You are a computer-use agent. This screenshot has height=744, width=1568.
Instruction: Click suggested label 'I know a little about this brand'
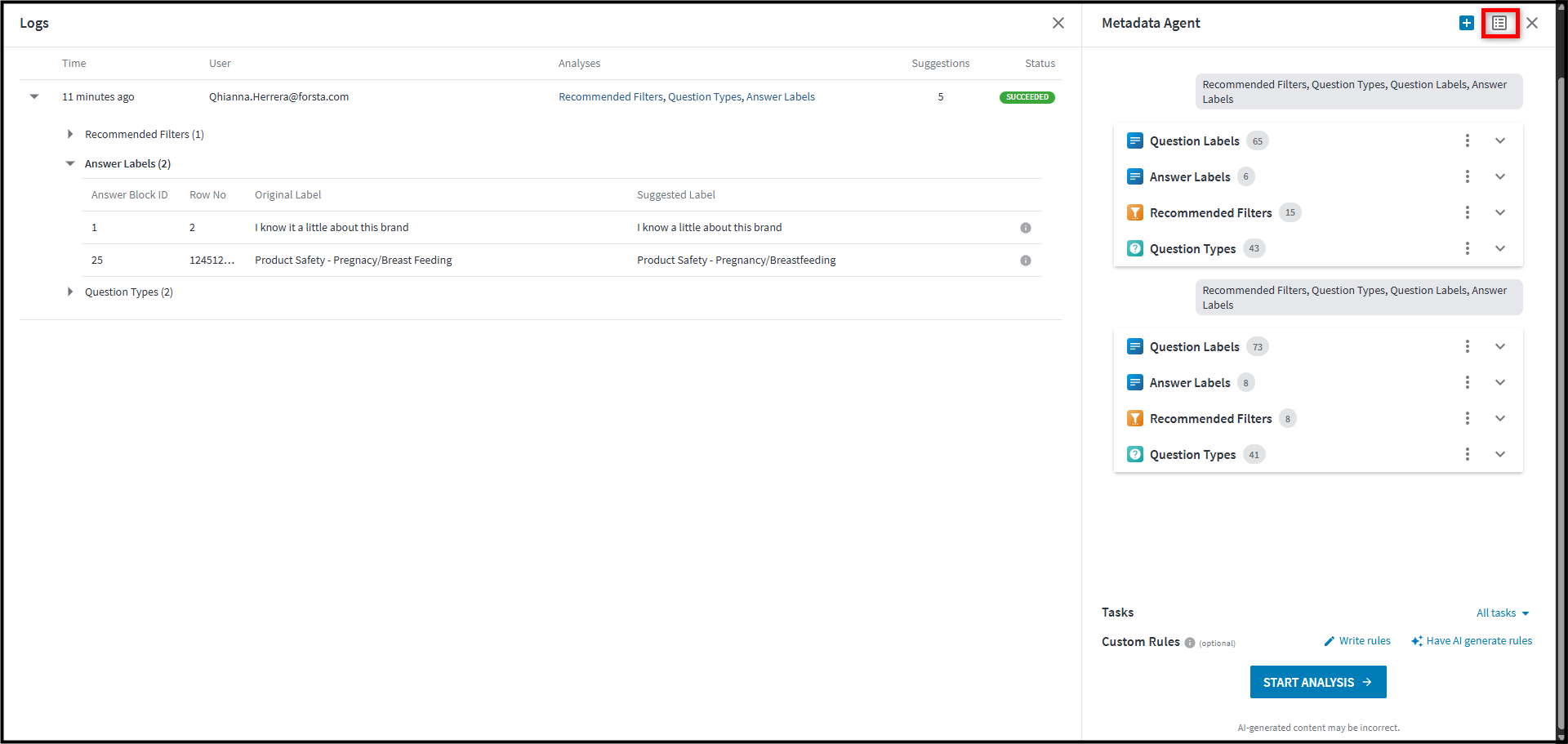[x=710, y=227]
